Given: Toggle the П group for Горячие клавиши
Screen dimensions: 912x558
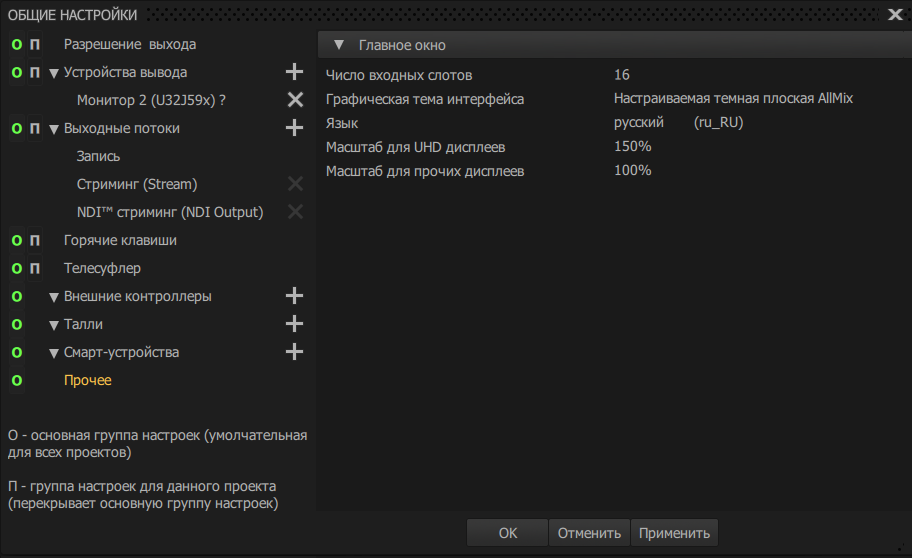Looking at the screenshot, I should coord(35,241).
